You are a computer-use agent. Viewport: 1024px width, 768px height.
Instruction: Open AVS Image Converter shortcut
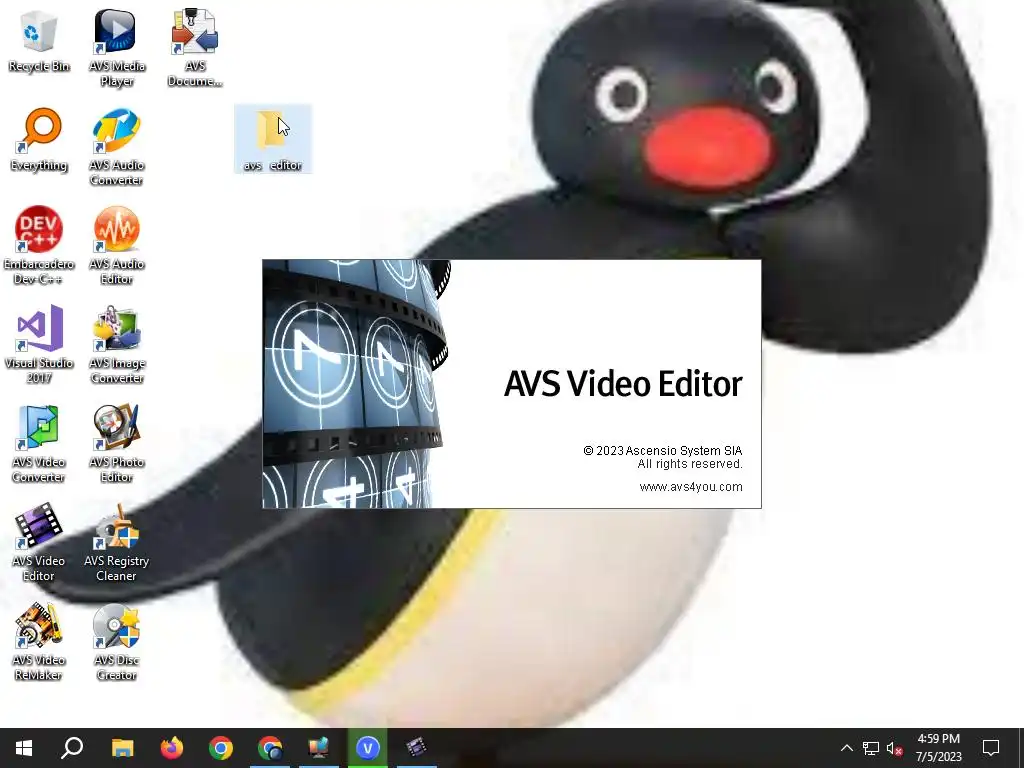pos(116,344)
